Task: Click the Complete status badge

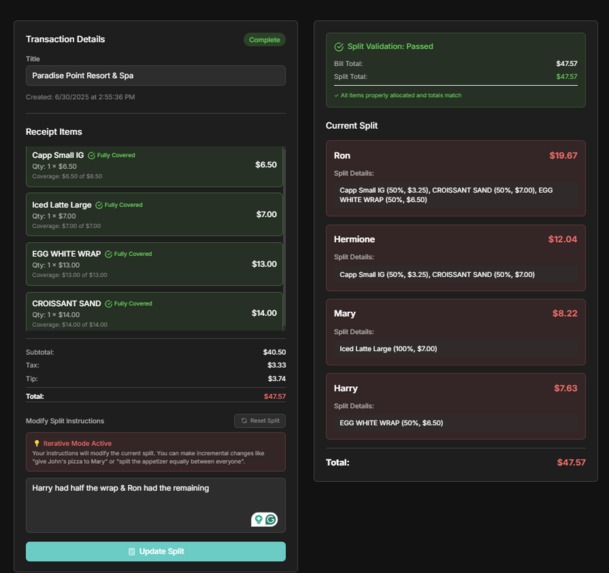Action: coord(264,40)
